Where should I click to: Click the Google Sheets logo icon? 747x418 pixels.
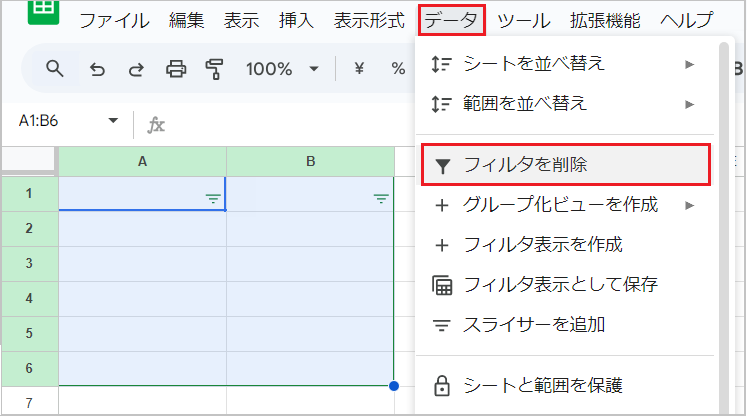tap(43, 11)
